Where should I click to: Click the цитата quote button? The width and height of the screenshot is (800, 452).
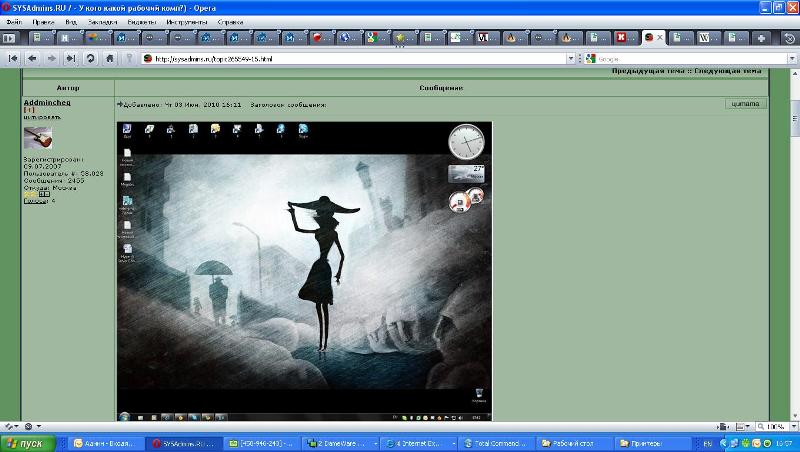[x=745, y=104]
